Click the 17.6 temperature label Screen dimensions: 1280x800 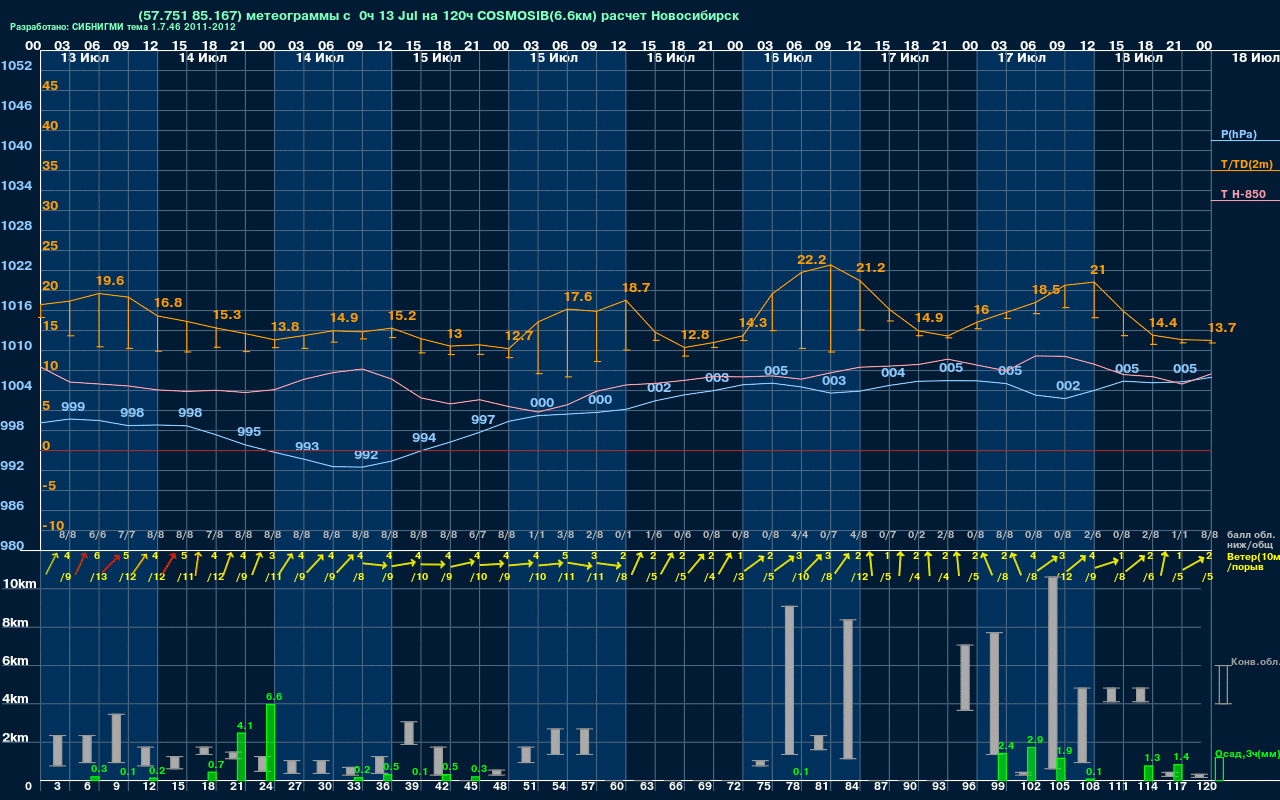[578, 297]
